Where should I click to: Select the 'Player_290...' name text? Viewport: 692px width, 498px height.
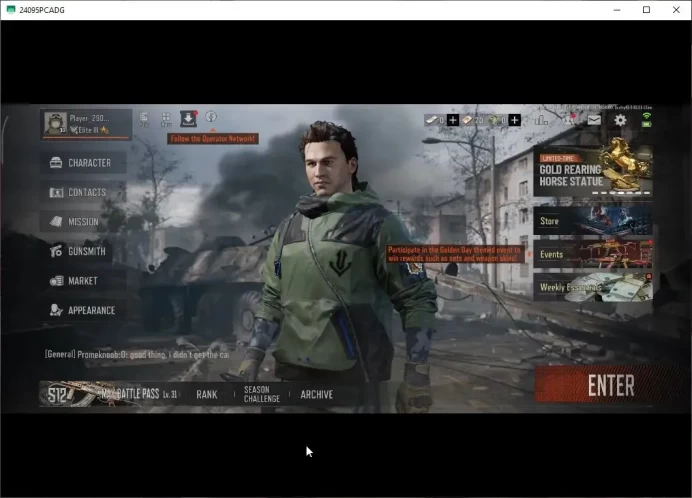click(x=89, y=118)
